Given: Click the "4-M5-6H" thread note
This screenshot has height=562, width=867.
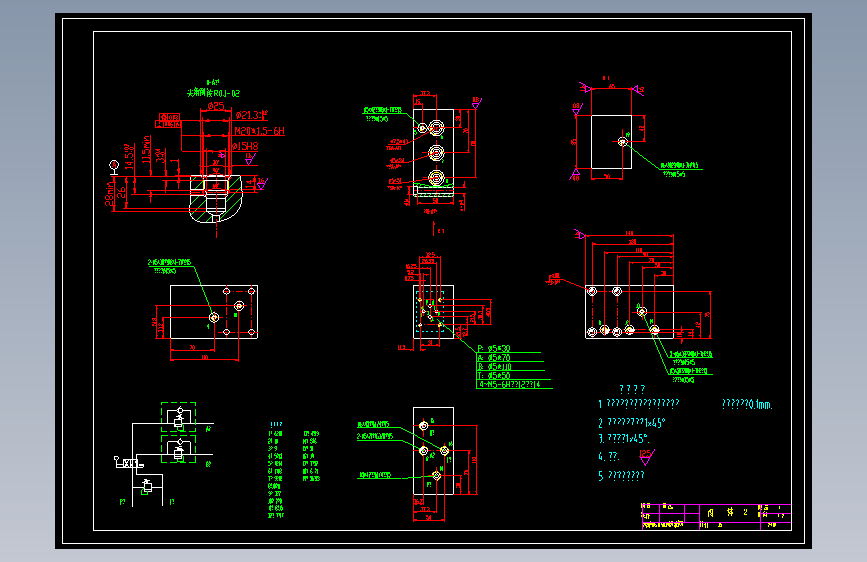Looking at the screenshot, I should pyautogui.click(x=509, y=384).
